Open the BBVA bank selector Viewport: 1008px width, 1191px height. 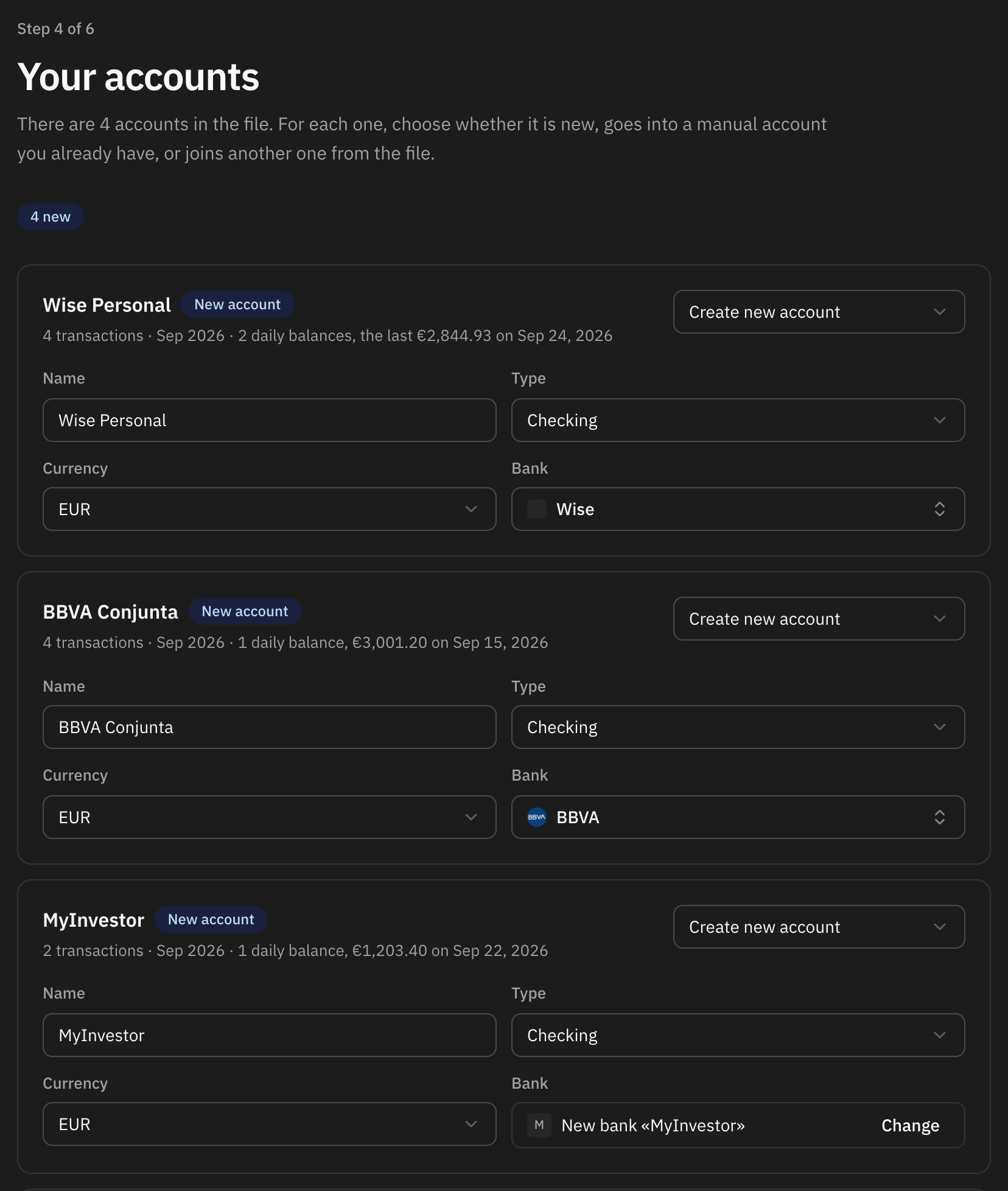(738, 817)
